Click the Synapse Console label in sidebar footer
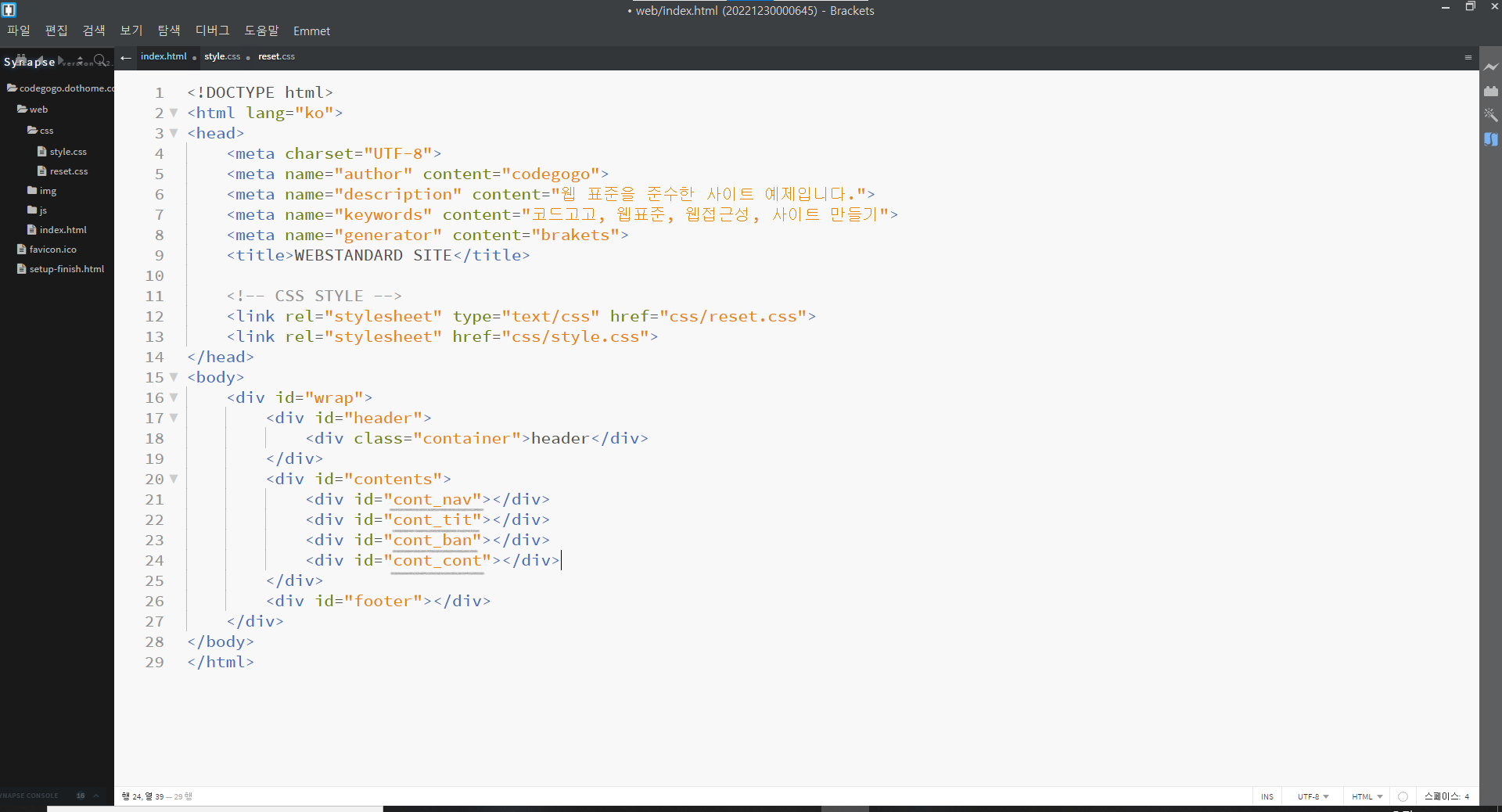 click(x=30, y=796)
